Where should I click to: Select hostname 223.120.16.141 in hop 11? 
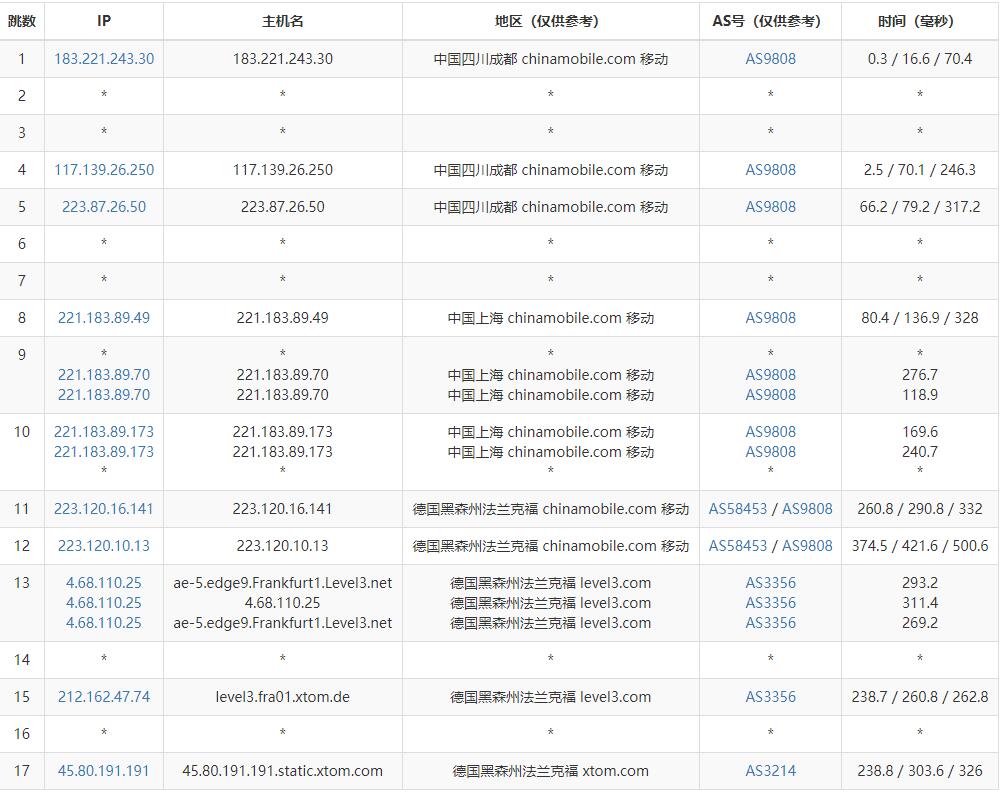pyautogui.click(x=283, y=508)
